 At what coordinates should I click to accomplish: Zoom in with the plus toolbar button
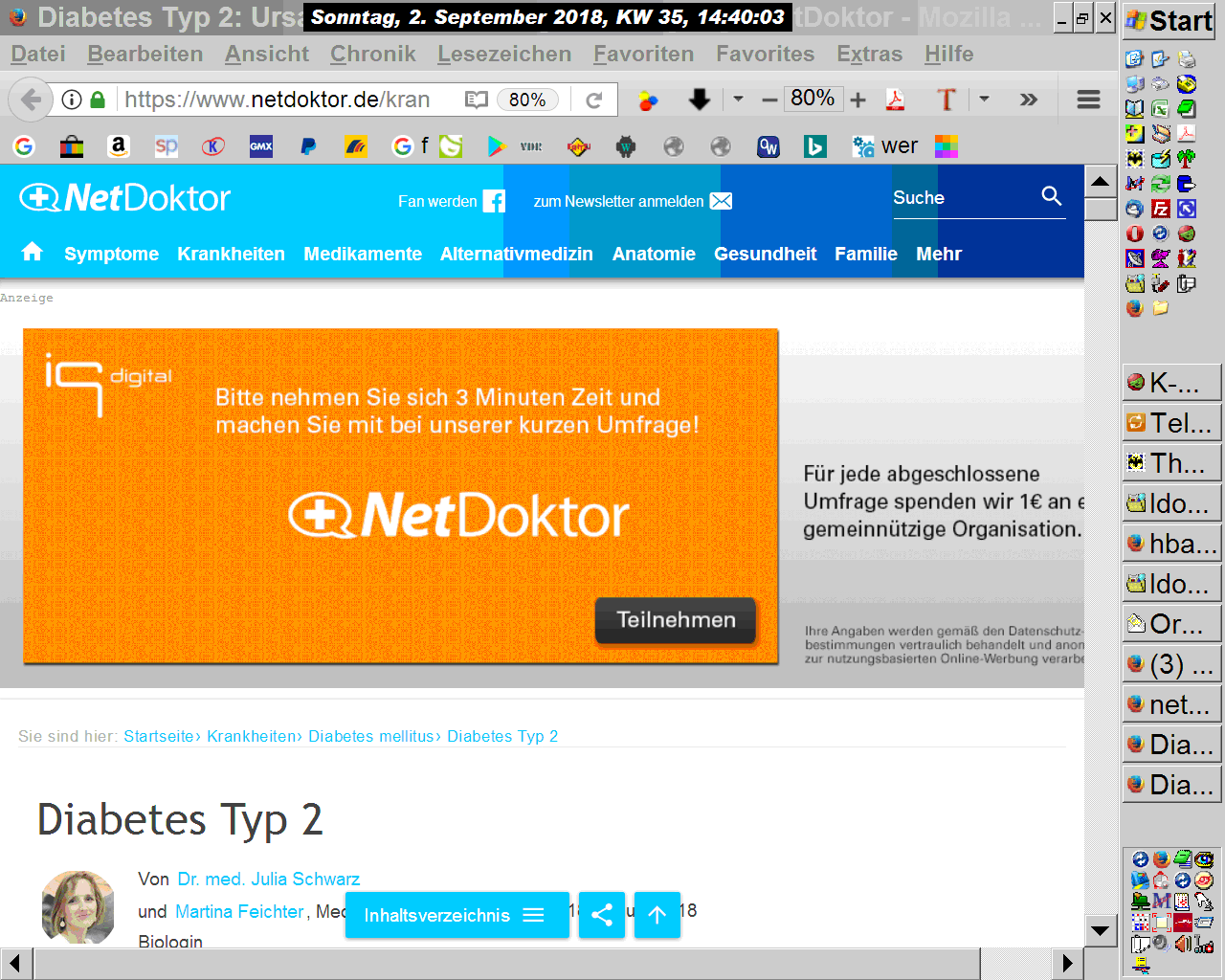pos(857,100)
